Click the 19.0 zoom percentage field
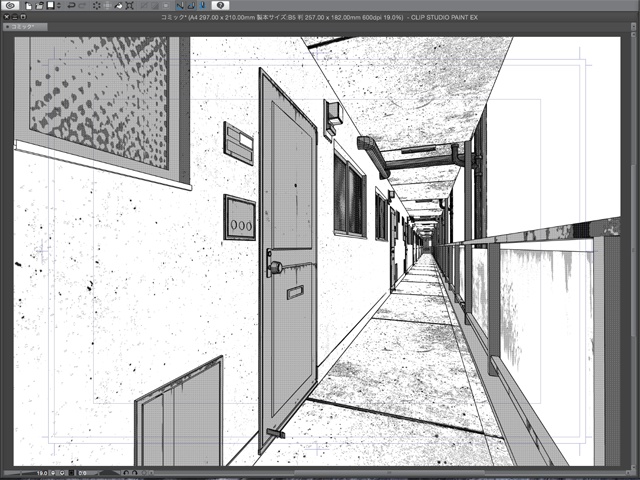The image size is (640, 480). point(42,473)
